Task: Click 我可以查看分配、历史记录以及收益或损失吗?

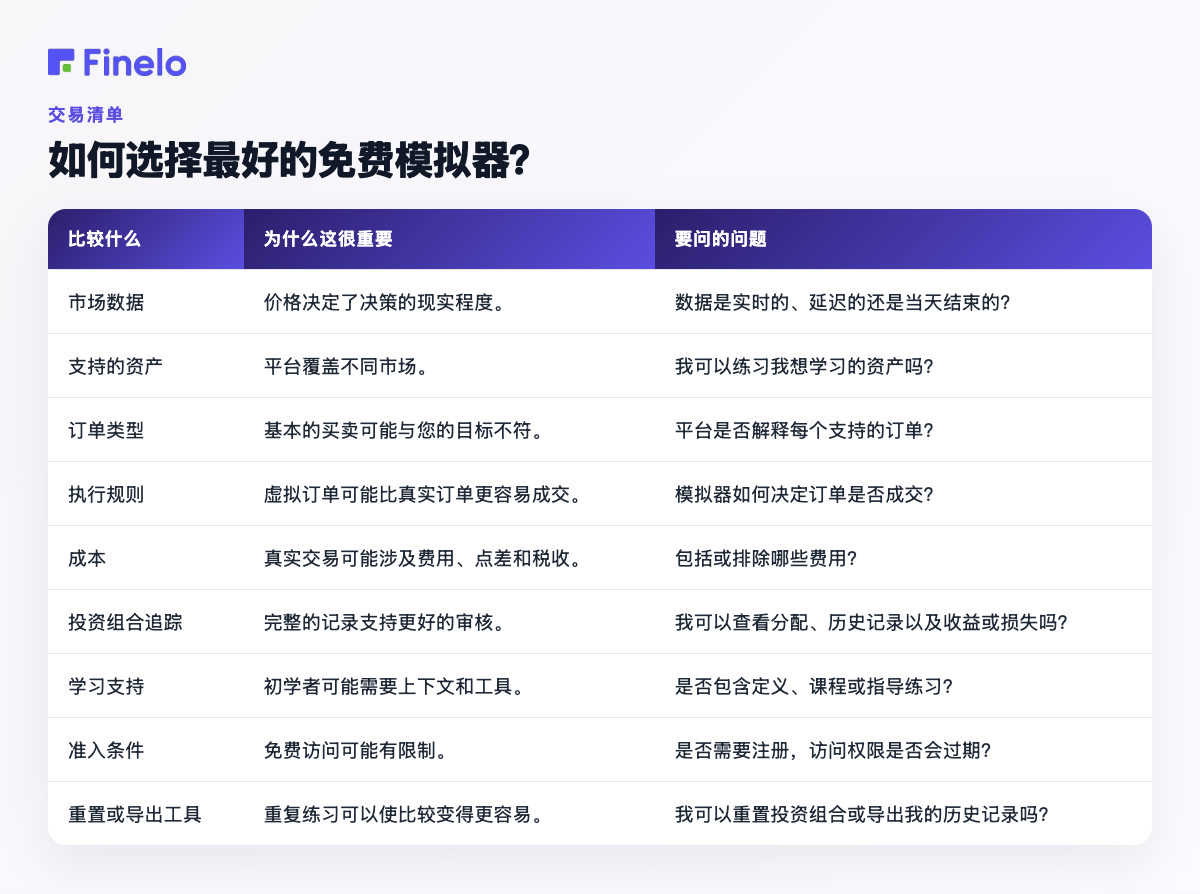Action: pos(871,622)
